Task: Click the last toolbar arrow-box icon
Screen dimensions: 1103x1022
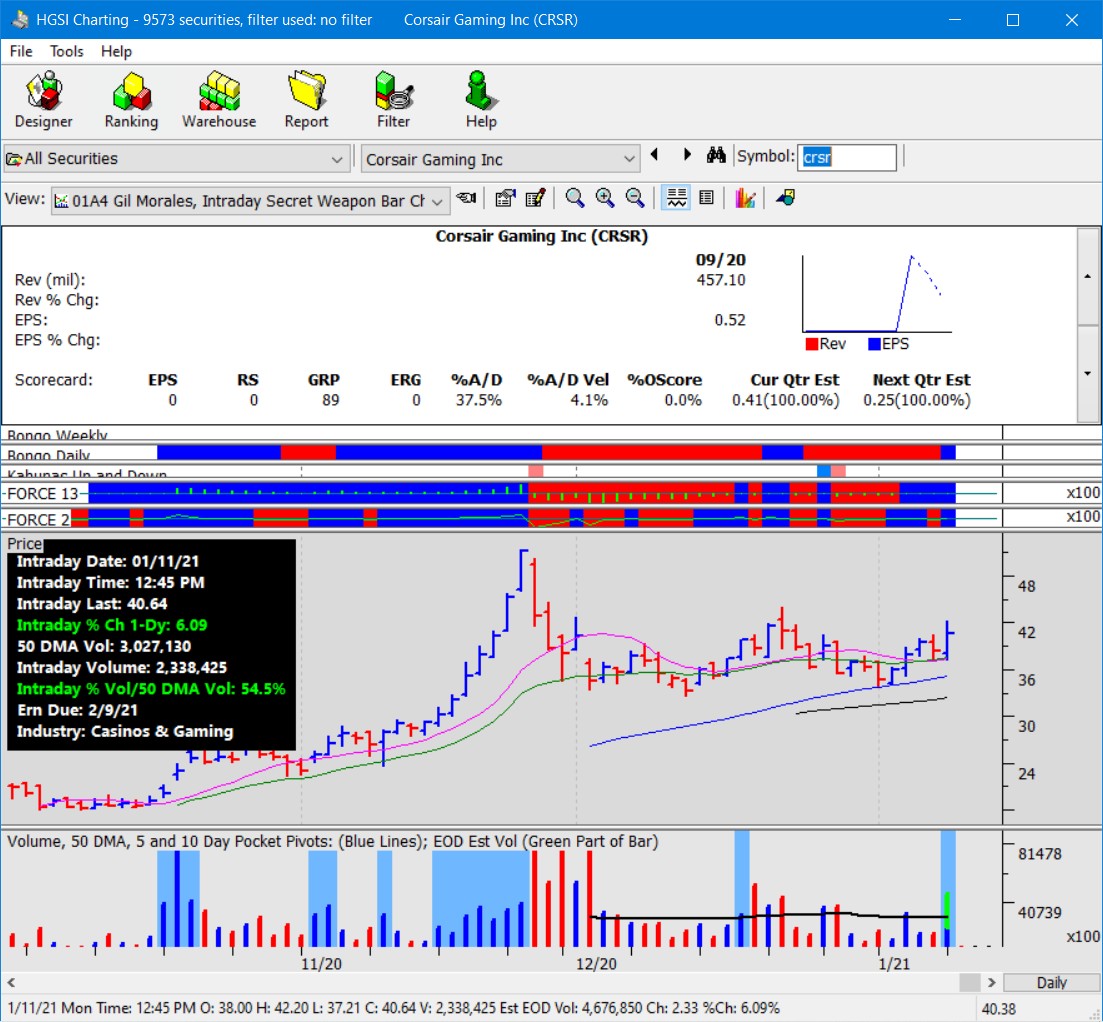Action: [786, 198]
